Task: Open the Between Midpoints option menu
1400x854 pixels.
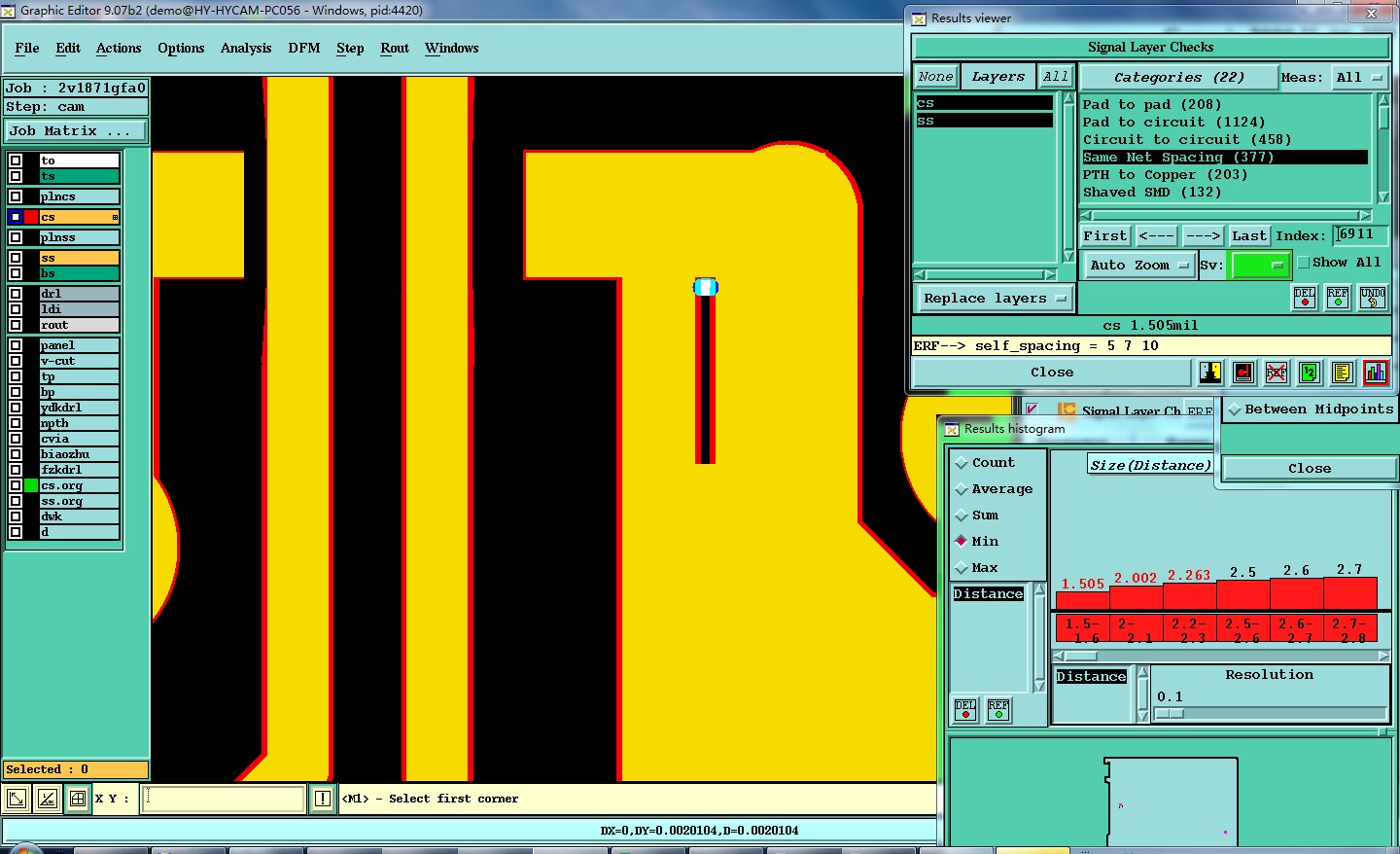Action: click(1310, 409)
